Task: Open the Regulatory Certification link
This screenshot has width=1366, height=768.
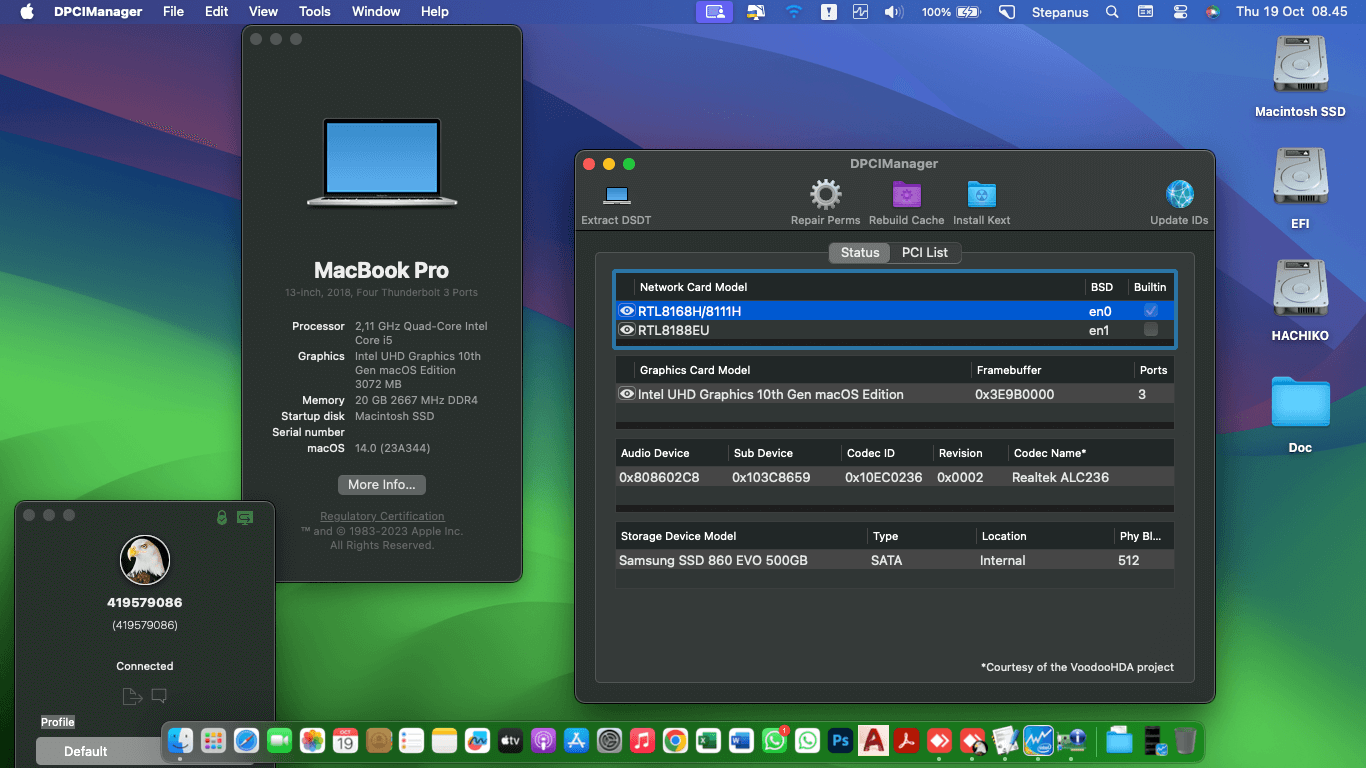Action: (x=382, y=516)
